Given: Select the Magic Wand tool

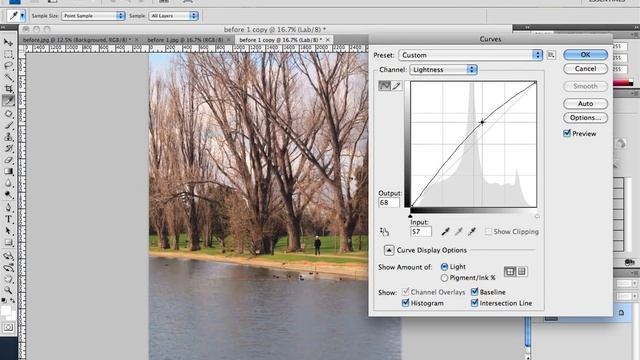Looking at the screenshot, I should point(8,77).
